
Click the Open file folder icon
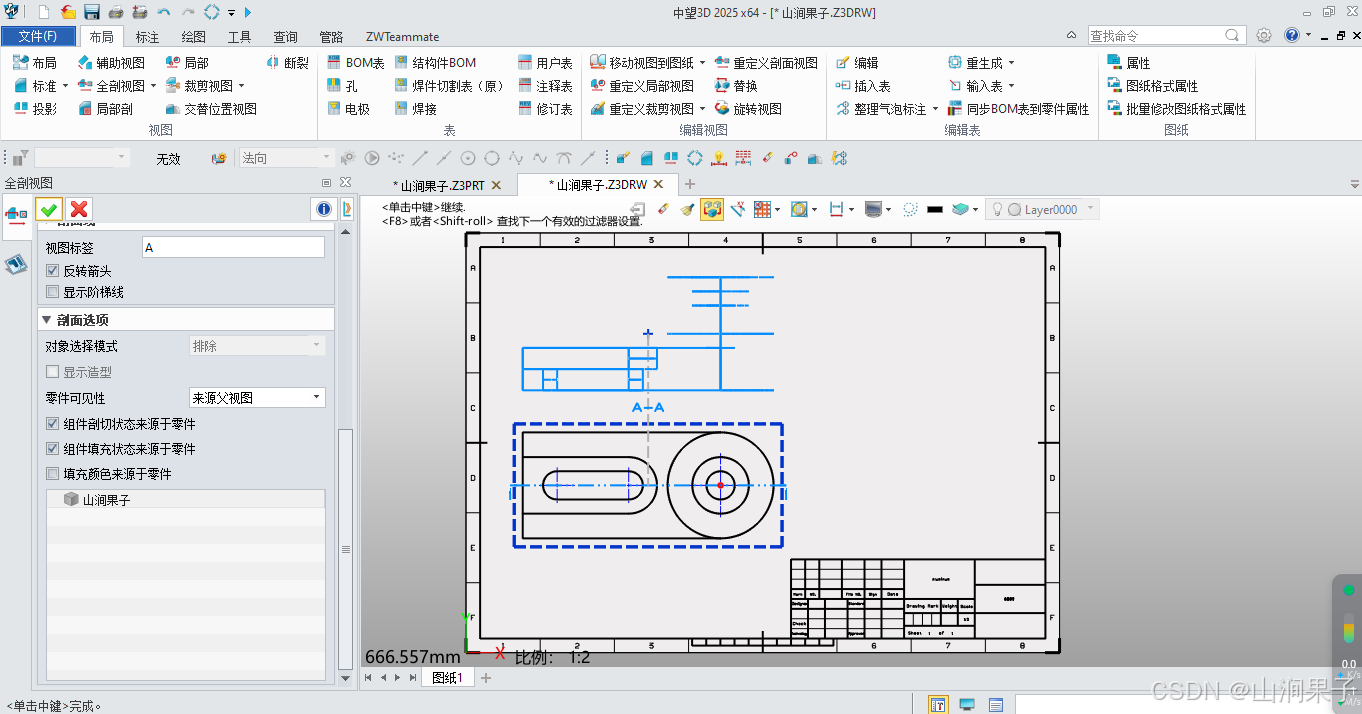tap(68, 12)
